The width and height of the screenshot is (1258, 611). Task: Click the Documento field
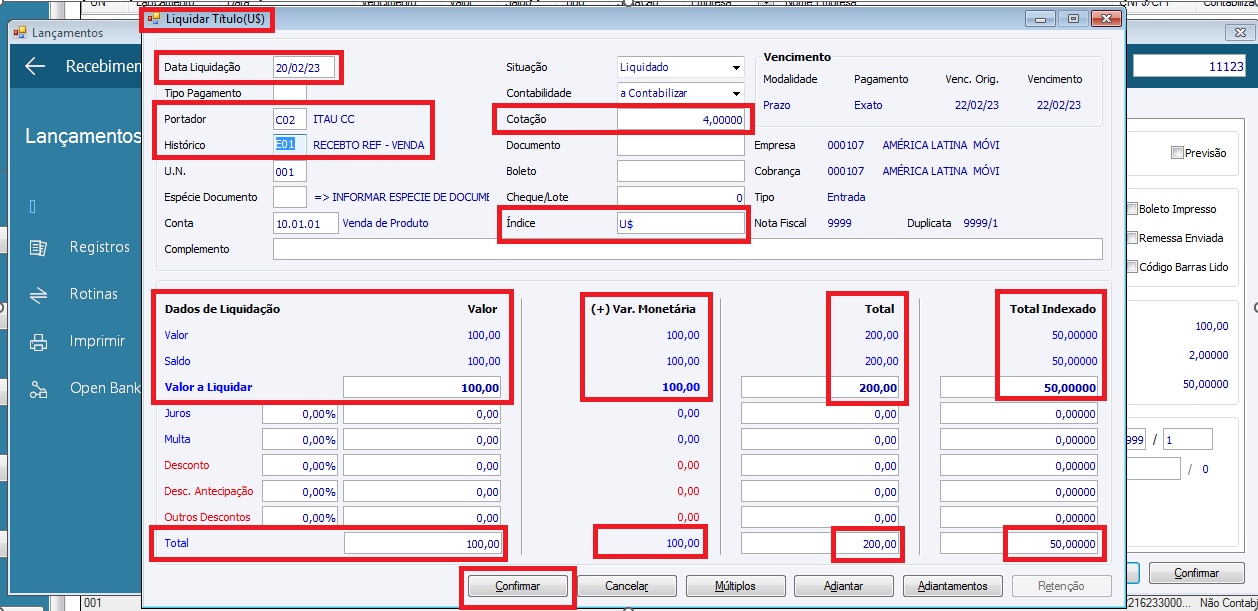pos(681,145)
